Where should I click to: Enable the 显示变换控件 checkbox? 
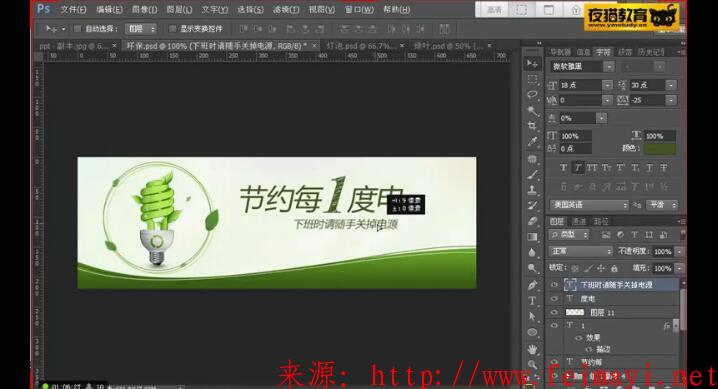tap(173, 29)
